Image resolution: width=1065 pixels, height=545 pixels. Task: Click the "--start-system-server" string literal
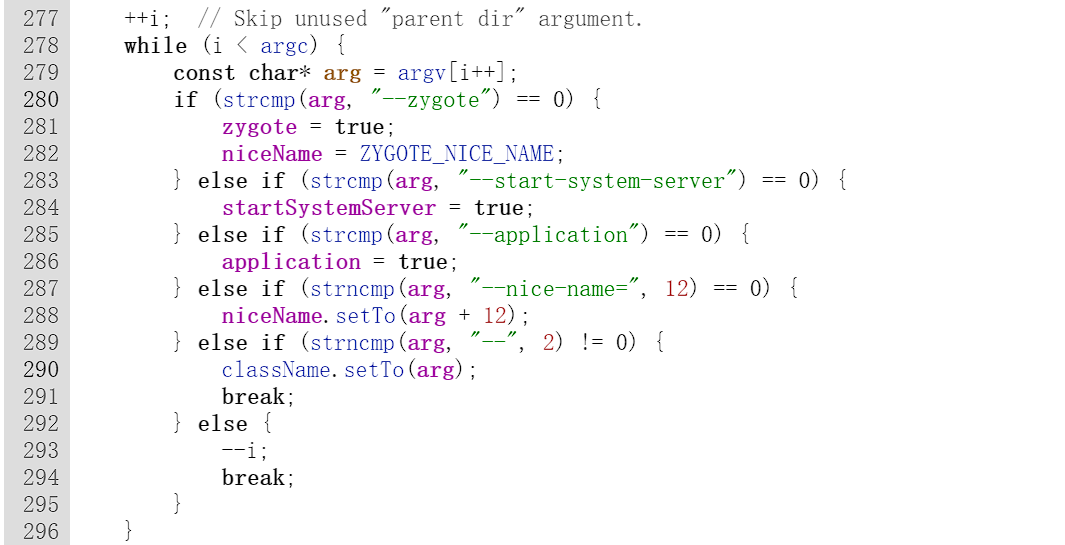click(597, 181)
